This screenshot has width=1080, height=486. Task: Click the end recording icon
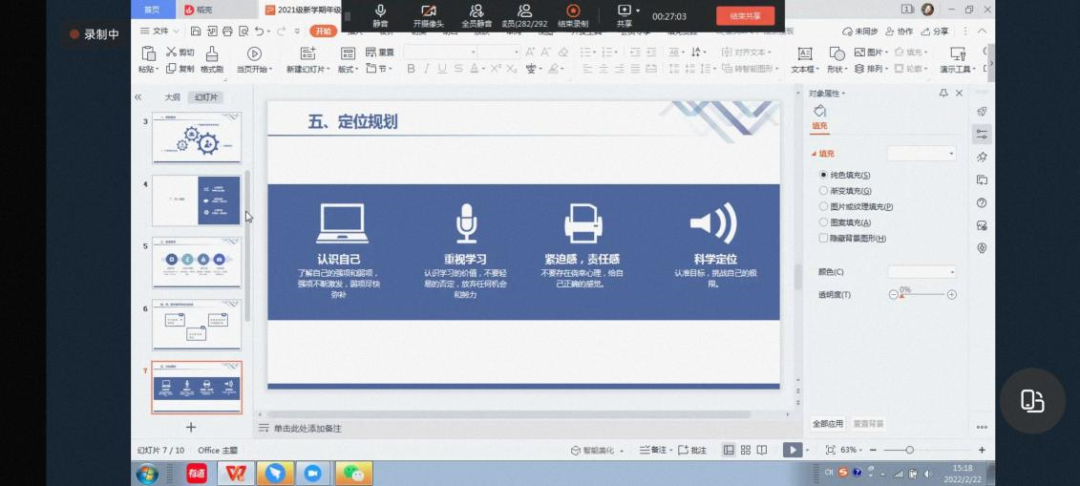pos(573,14)
